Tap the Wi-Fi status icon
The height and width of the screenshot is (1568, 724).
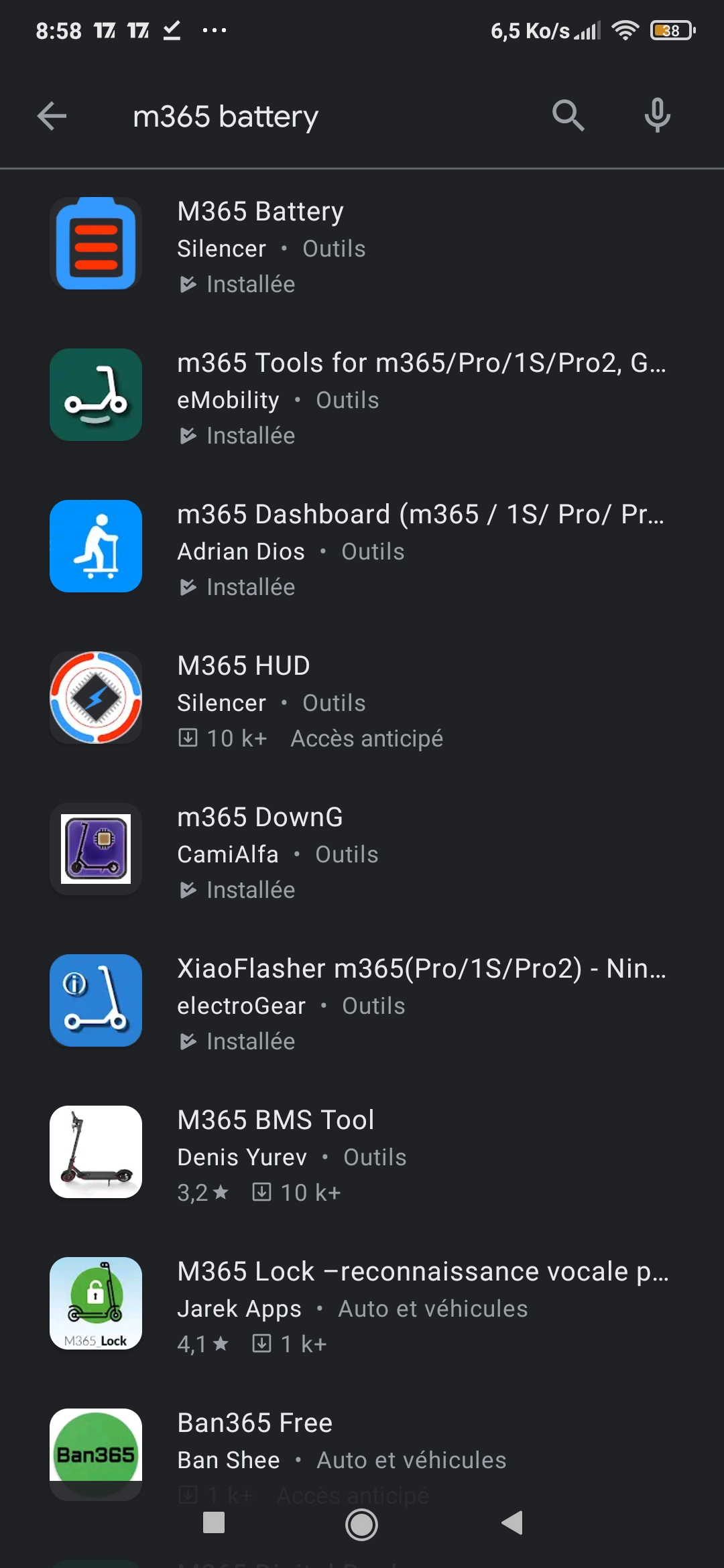(625, 30)
